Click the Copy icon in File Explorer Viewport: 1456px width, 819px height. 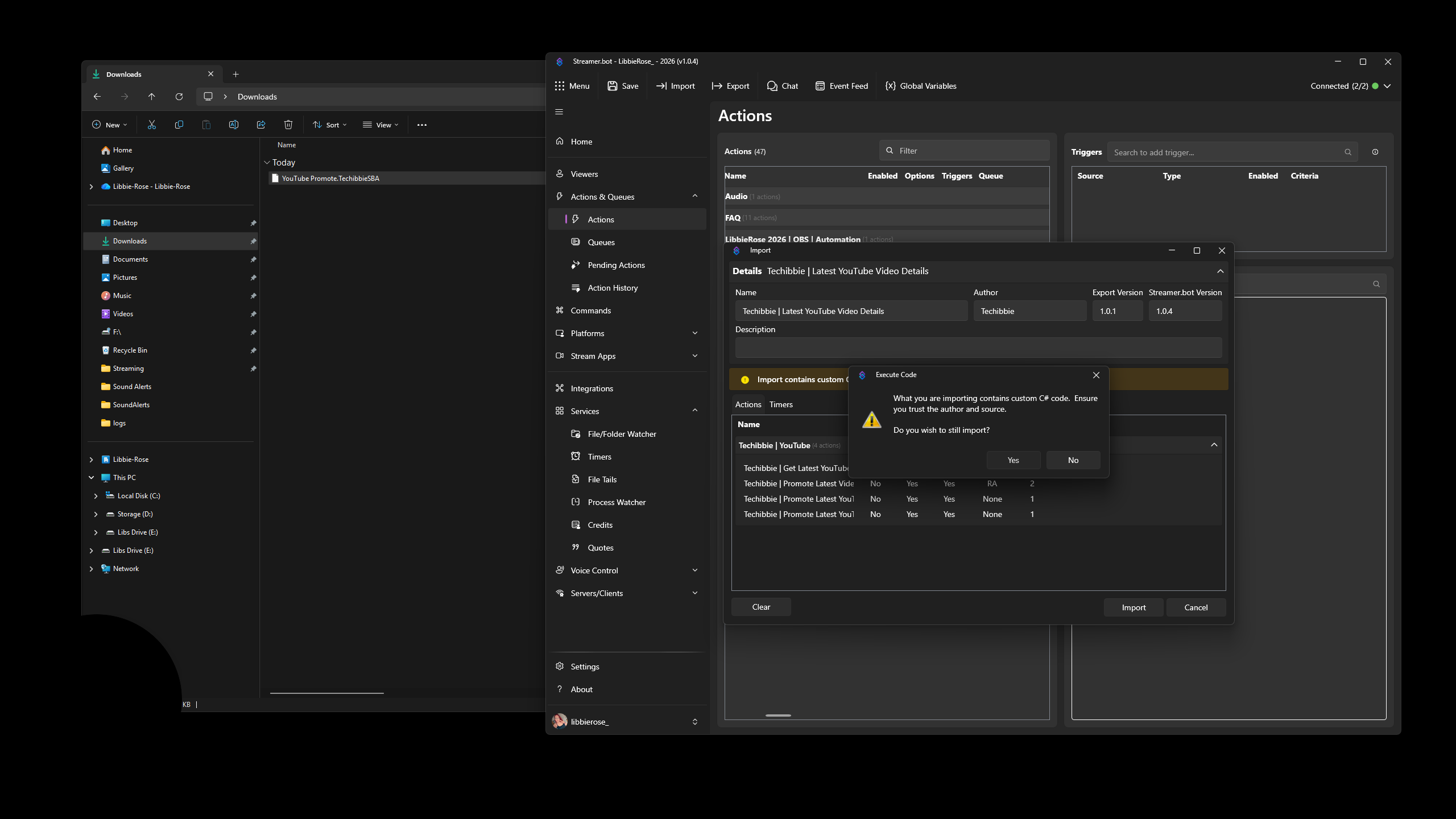pos(179,125)
